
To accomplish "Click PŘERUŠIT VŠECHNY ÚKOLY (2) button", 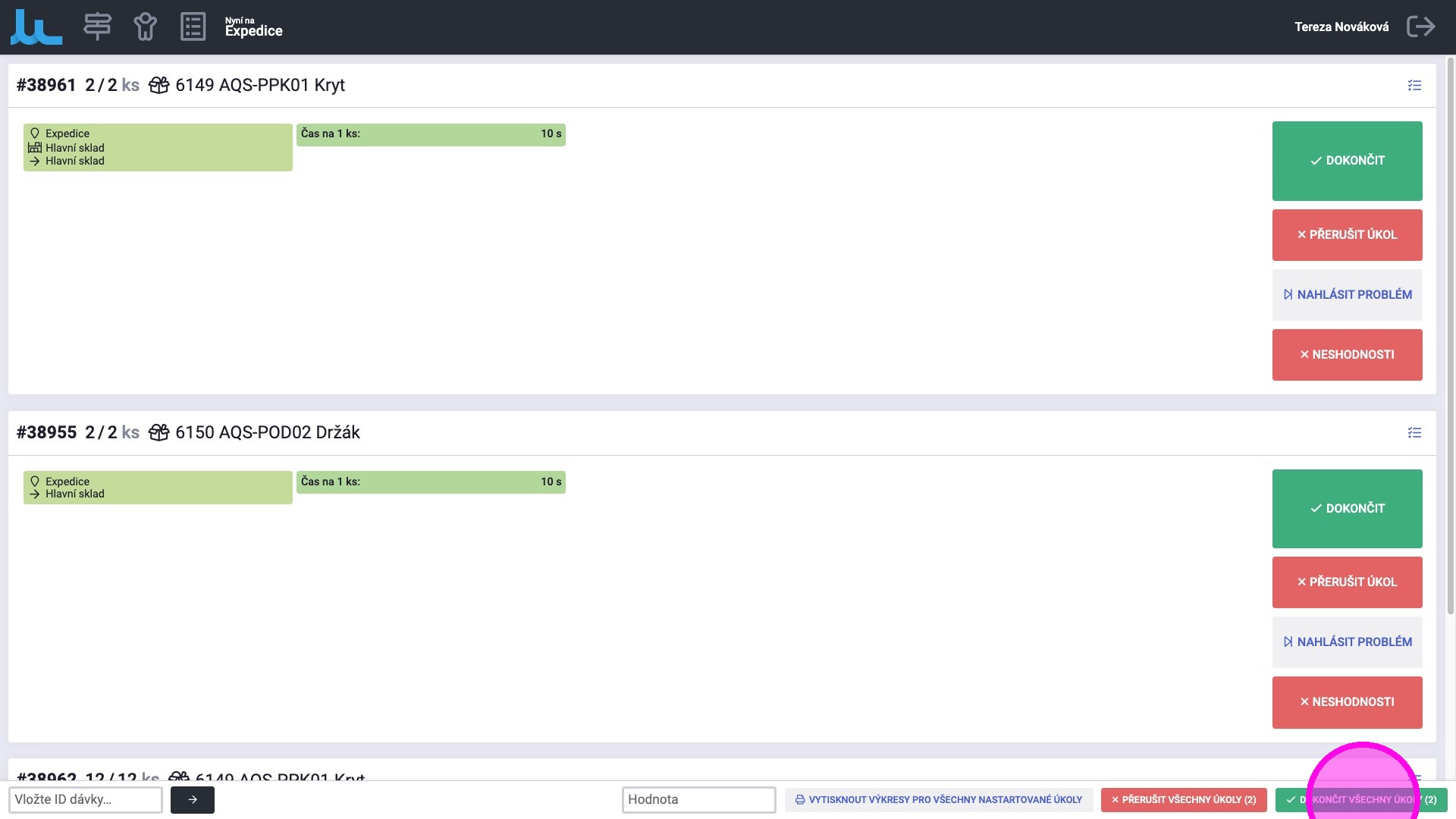I will [x=1183, y=800].
